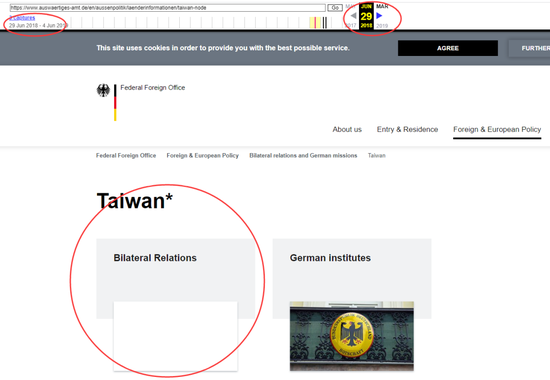Open the captures link in Wayback toolbar
Viewport: 550px width, 380px height.
22,18
